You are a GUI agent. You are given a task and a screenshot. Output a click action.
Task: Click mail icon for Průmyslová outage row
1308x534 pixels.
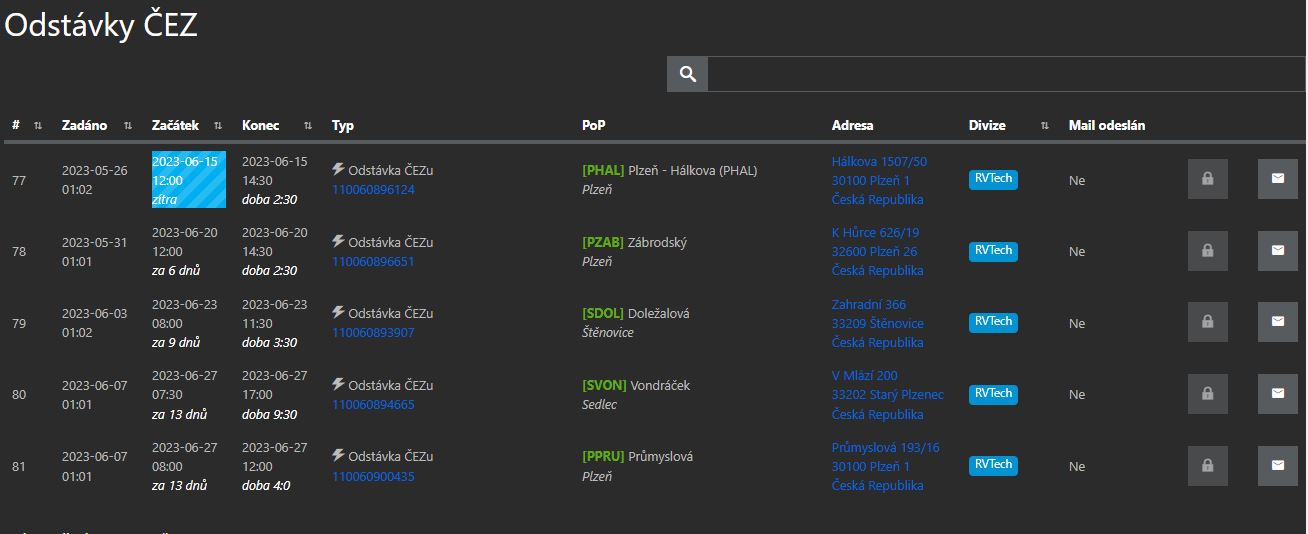tap(1277, 466)
